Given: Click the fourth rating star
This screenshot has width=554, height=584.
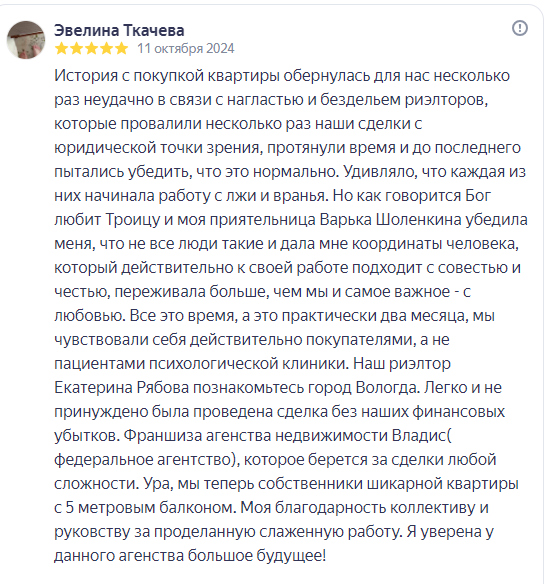Looking at the screenshot, I should [x=106, y=48].
